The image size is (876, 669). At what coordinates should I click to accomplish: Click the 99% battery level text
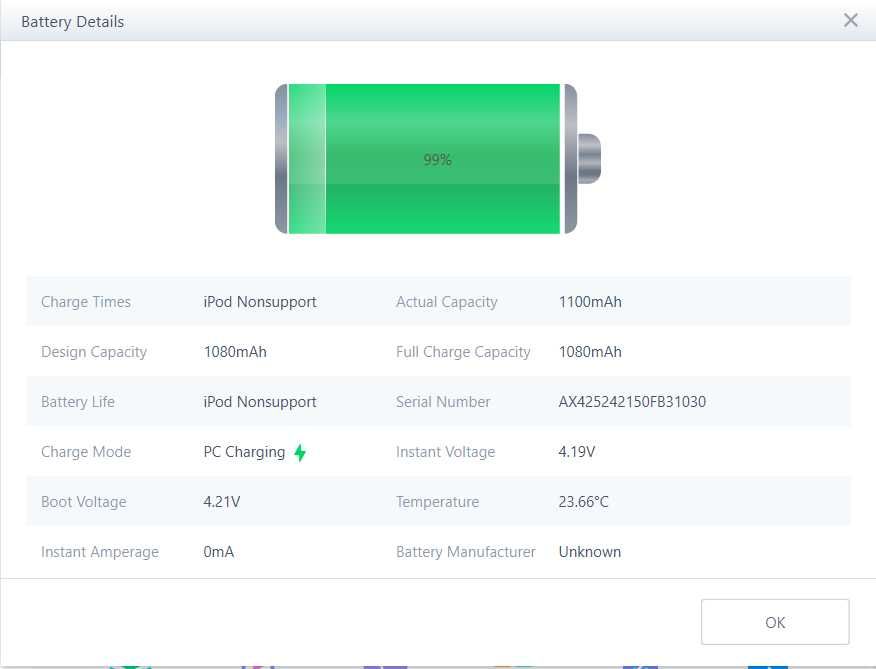437,160
